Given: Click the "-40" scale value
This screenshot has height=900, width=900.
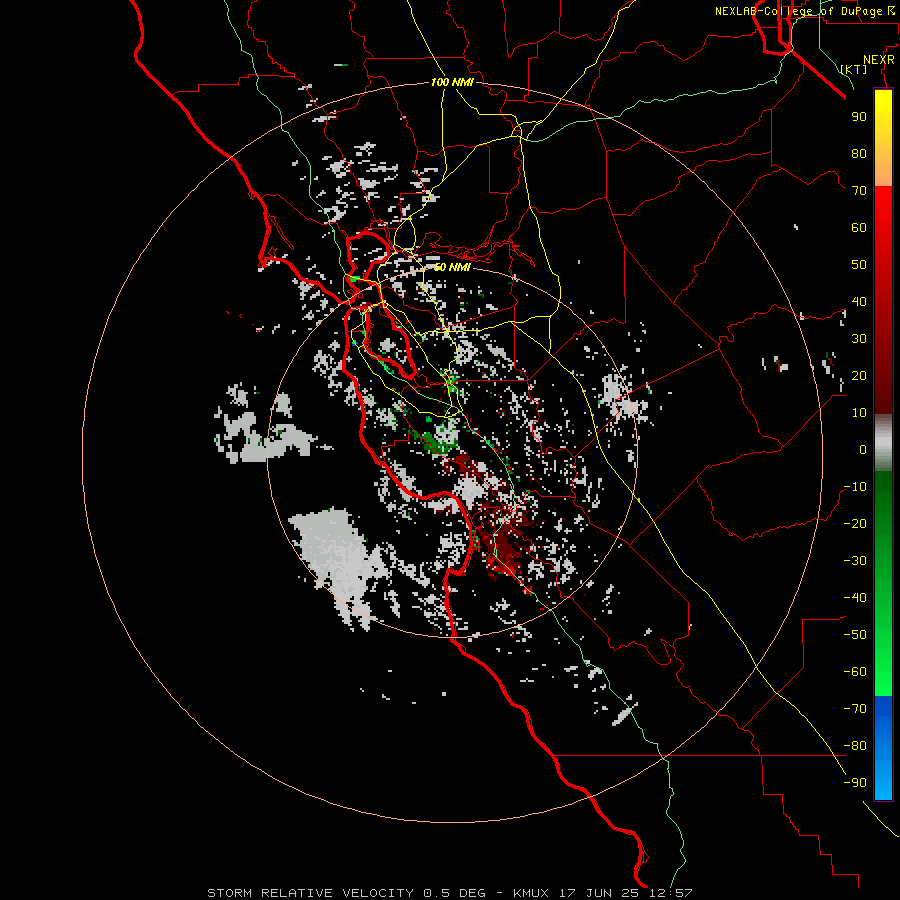Looking at the screenshot, I should [855, 598].
